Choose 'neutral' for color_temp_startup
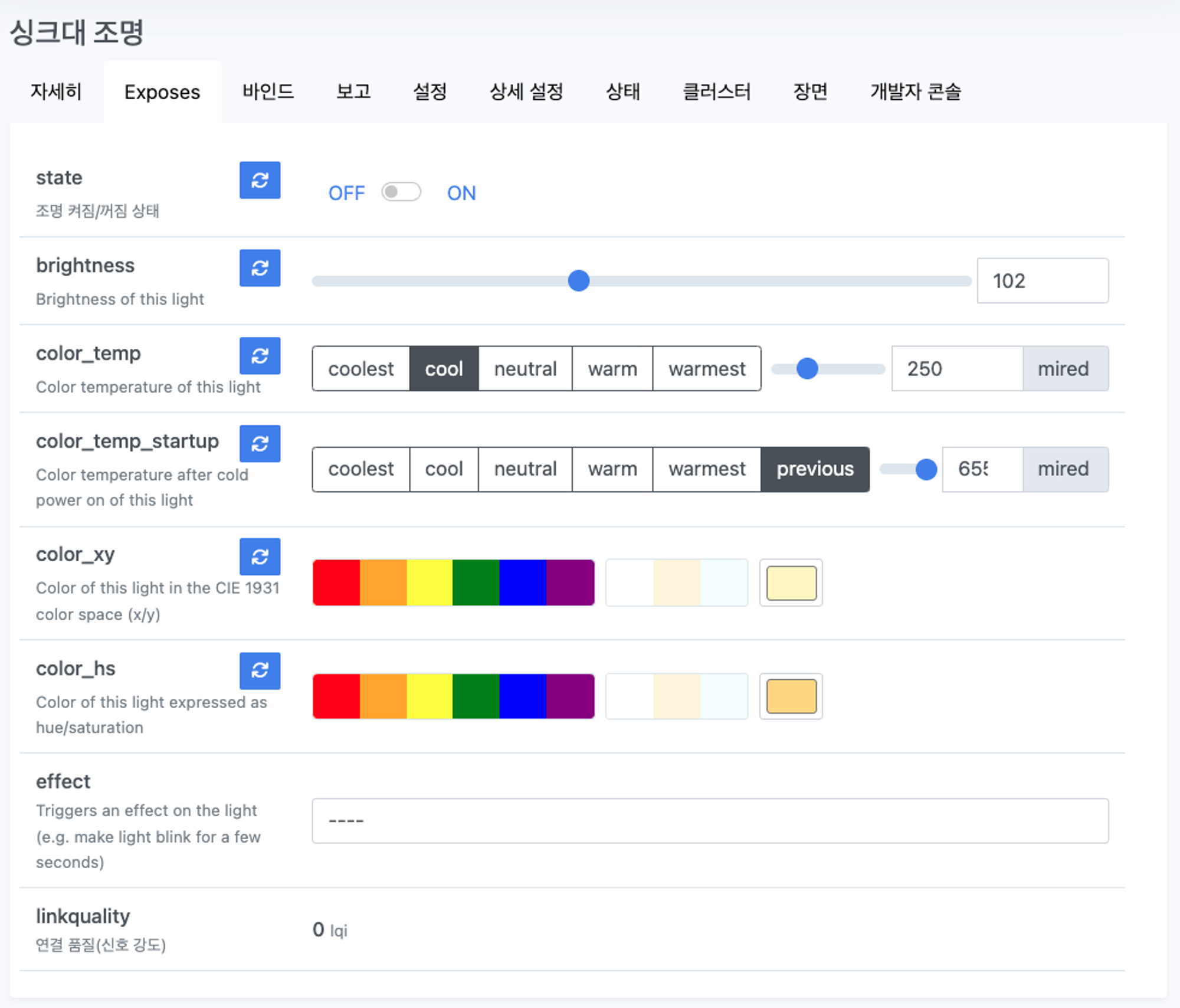The width and height of the screenshot is (1180, 1008). (x=525, y=469)
